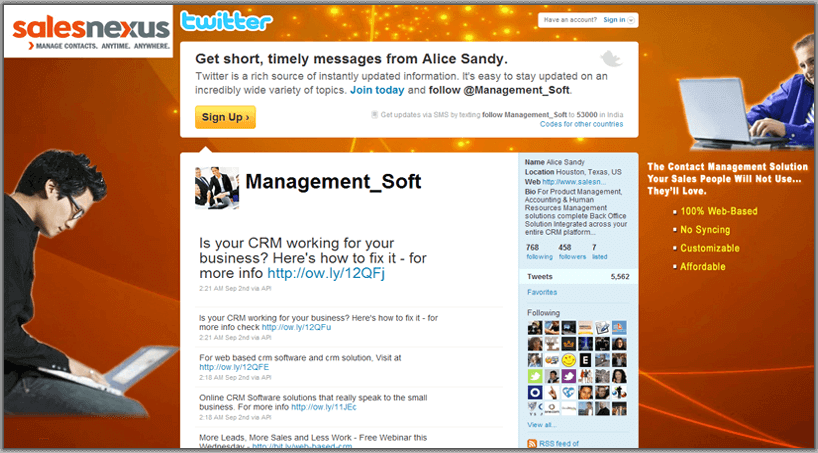818x453 pixels.
Task: Click the salesnexus logo banner
Action: 88,32
